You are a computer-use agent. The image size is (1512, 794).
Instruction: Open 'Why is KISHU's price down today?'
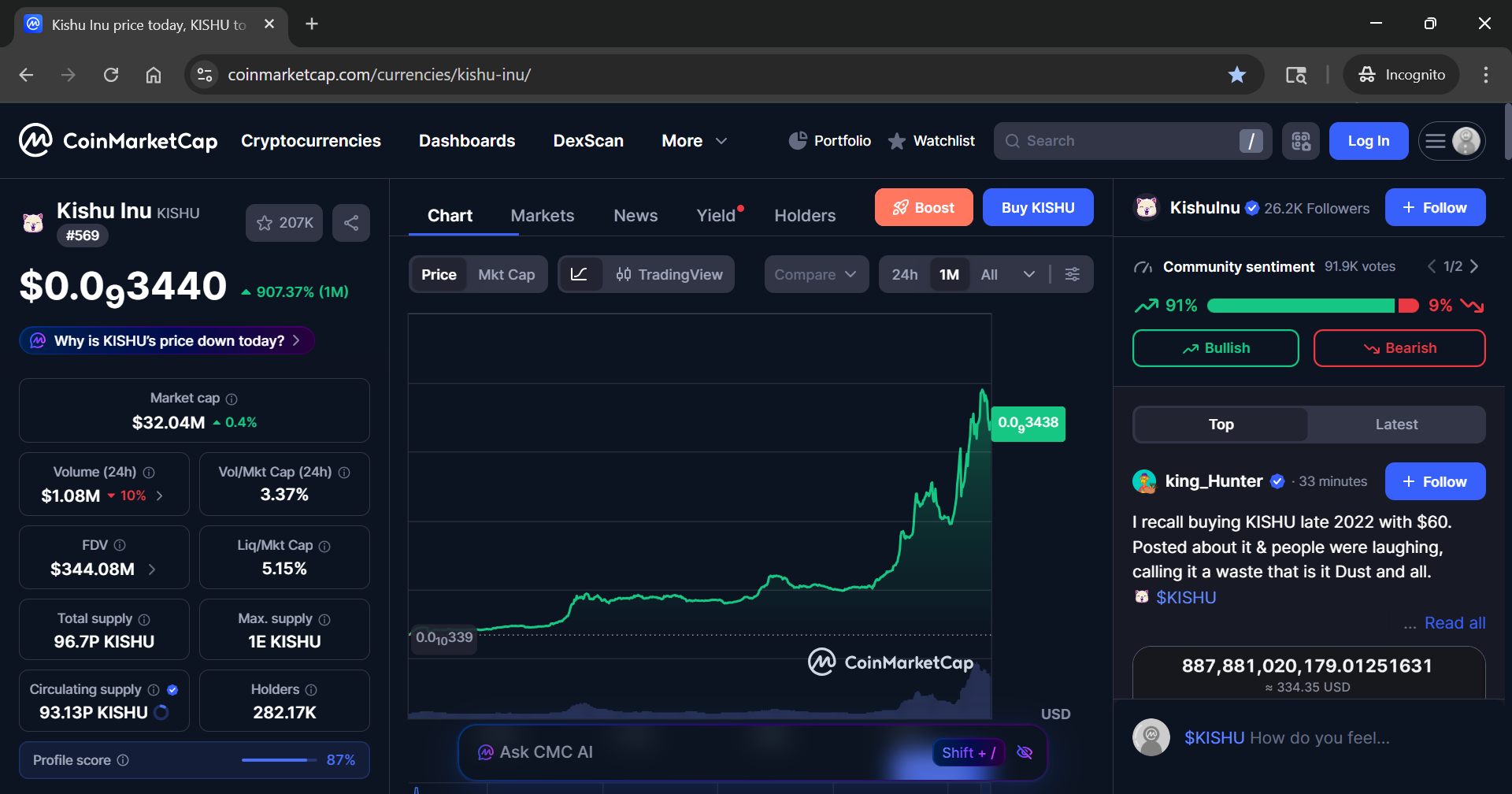pos(167,340)
